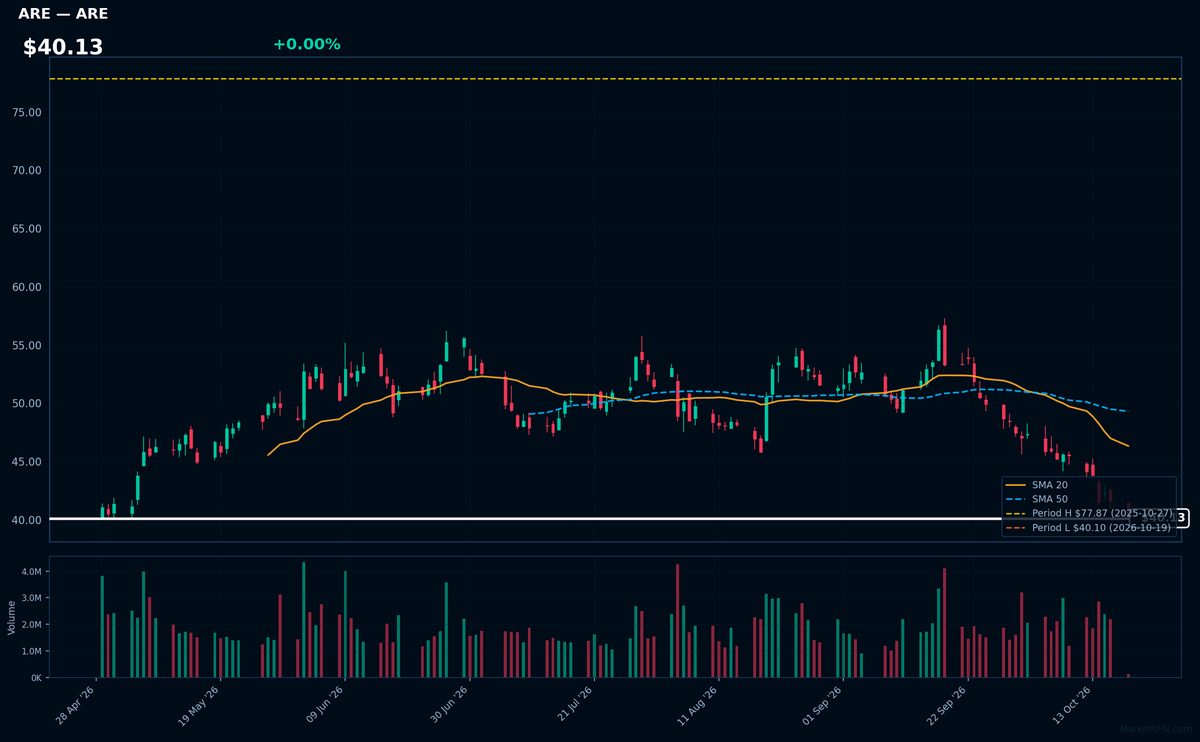Click the 22 Sep '26 date label
Viewport: 1200px width, 742px height.
pyautogui.click(x=945, y=705)
